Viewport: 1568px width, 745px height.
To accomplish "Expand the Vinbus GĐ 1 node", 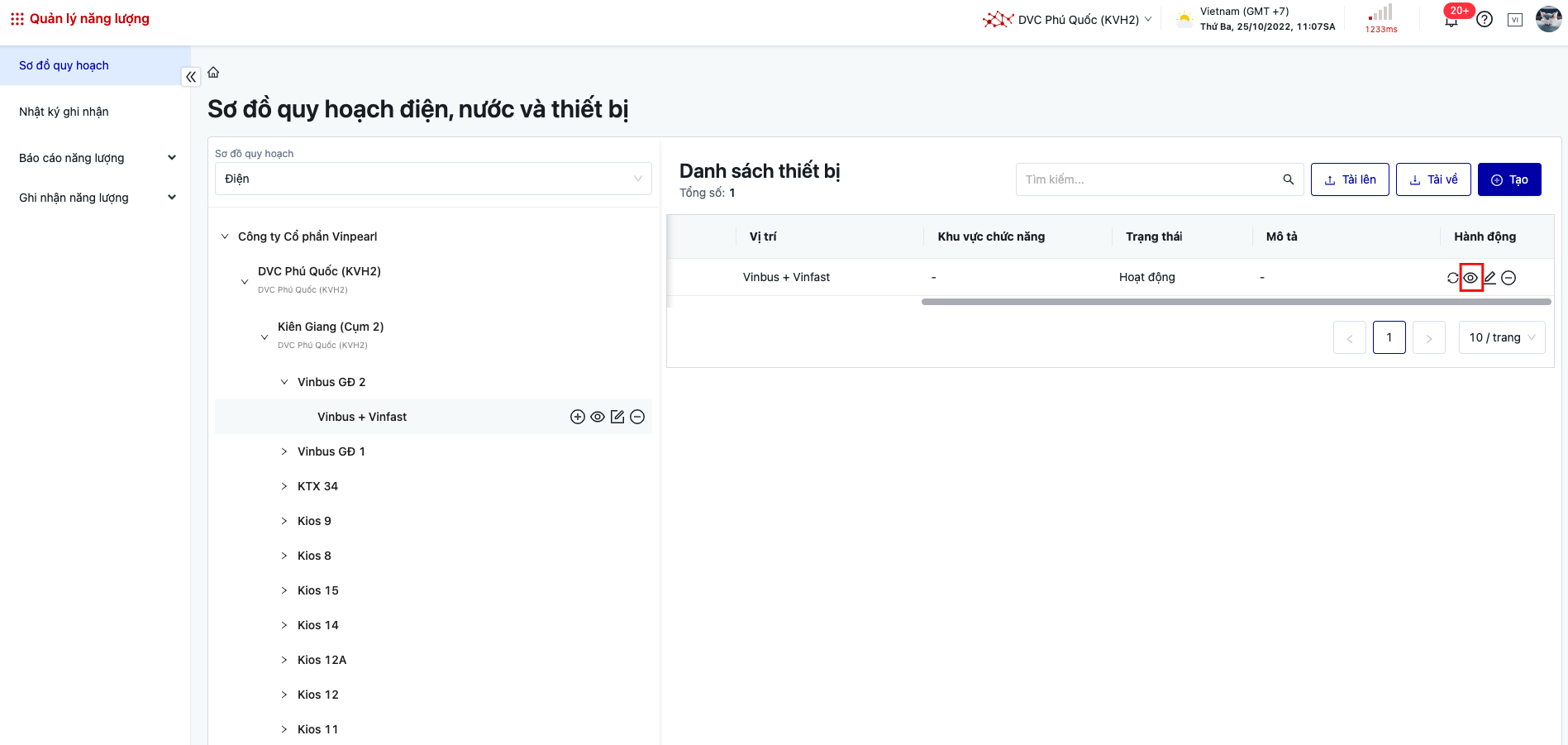I will point(284,451).
